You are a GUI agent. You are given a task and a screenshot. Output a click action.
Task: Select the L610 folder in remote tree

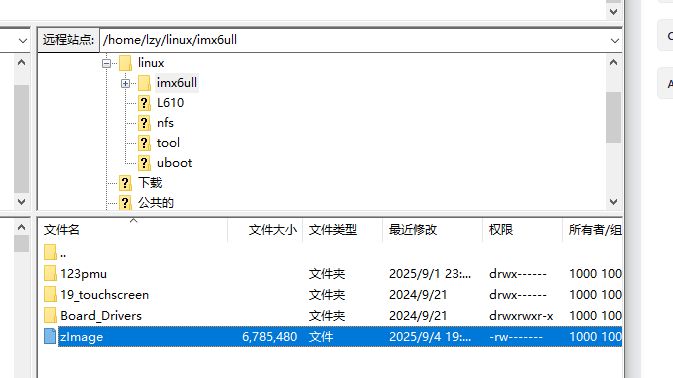[170, 103]
